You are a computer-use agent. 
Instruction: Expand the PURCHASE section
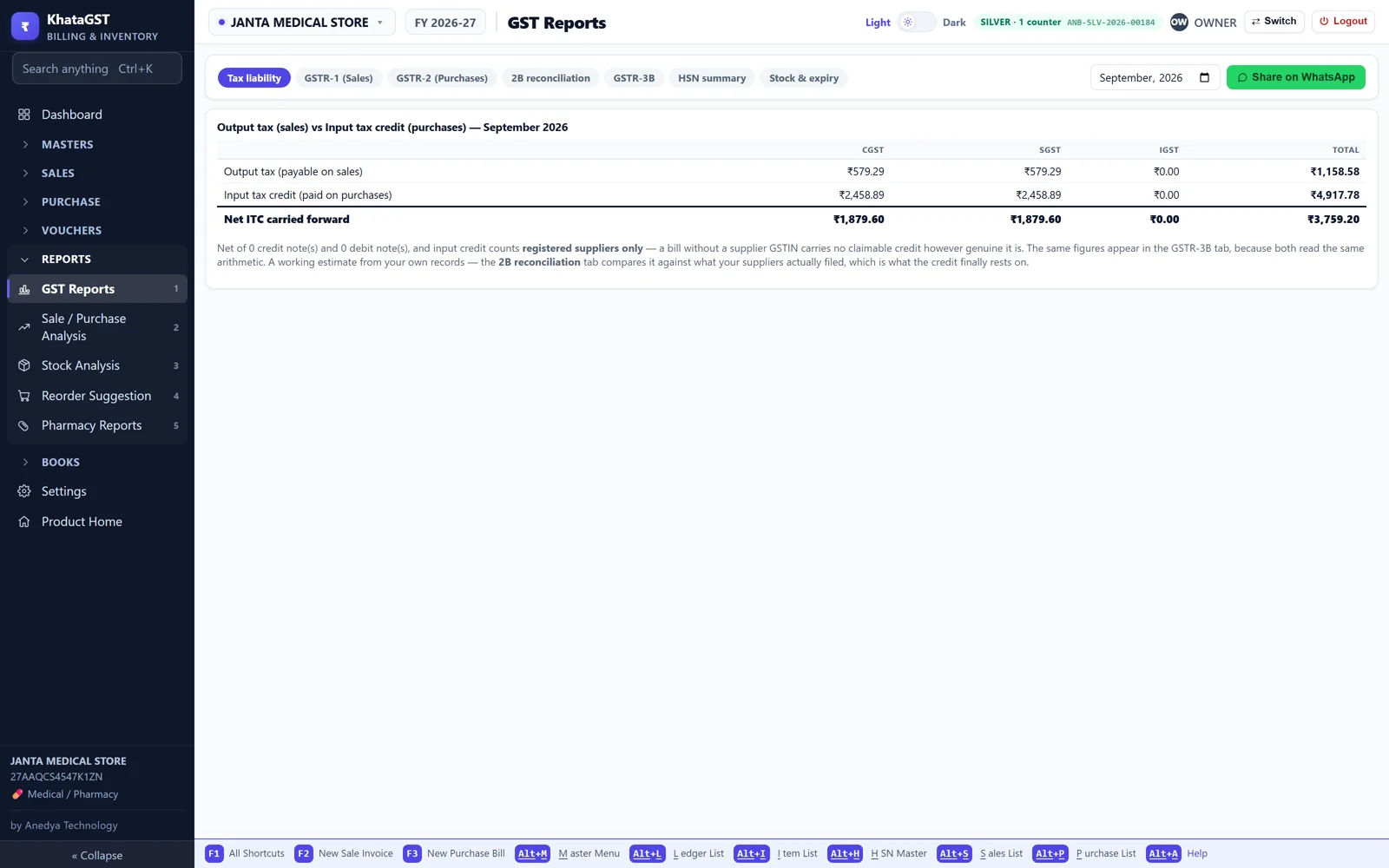point(97,201)
